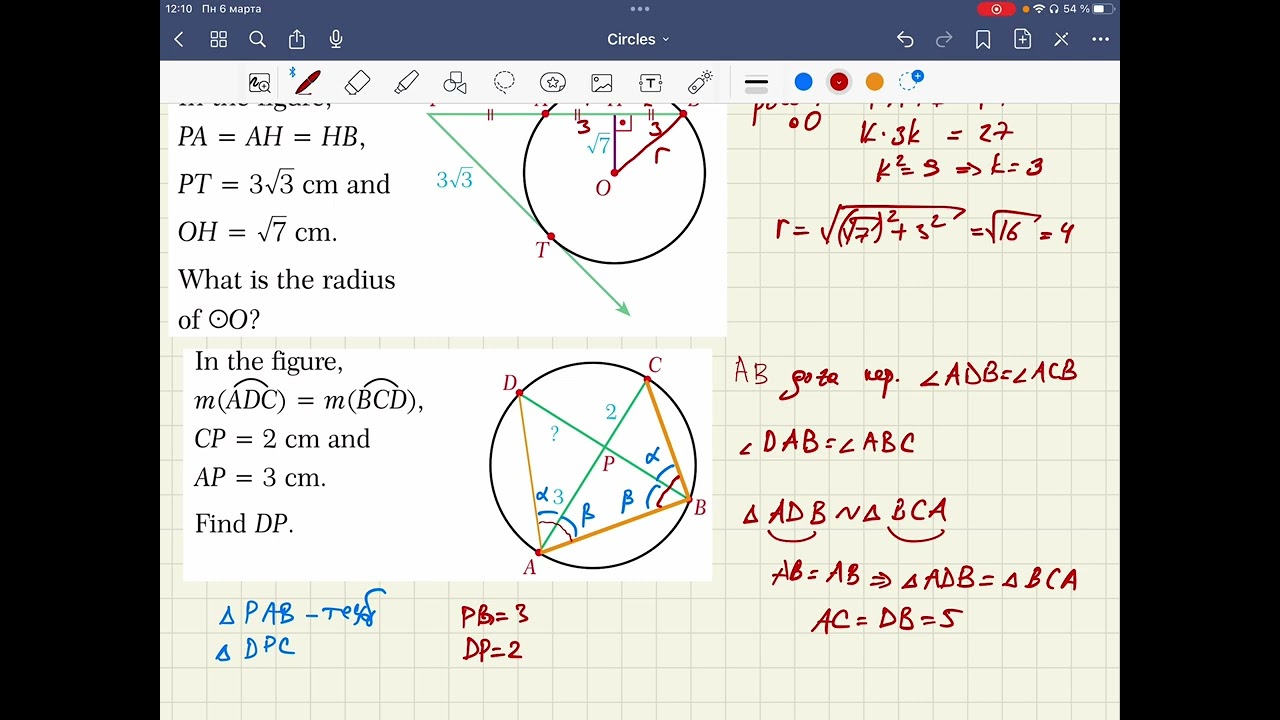This screenshot has width=1280, height=720.
Task: Tap point label P in the lower figure
Action: [x=607, y=463]
